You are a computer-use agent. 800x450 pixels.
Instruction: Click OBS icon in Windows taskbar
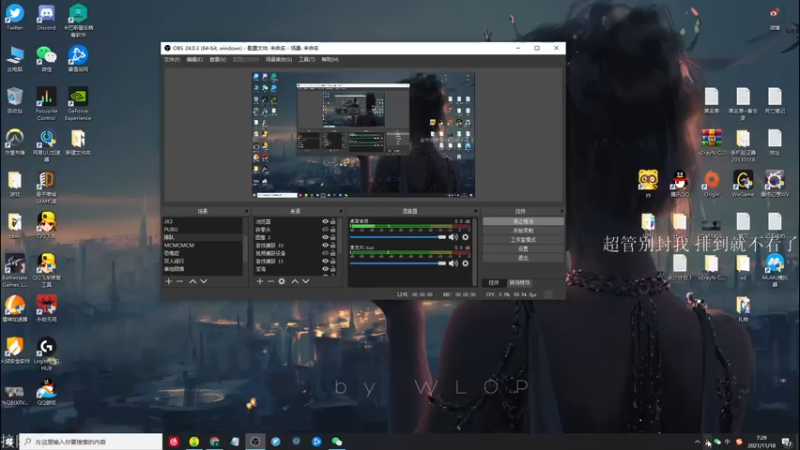point(255,441)
